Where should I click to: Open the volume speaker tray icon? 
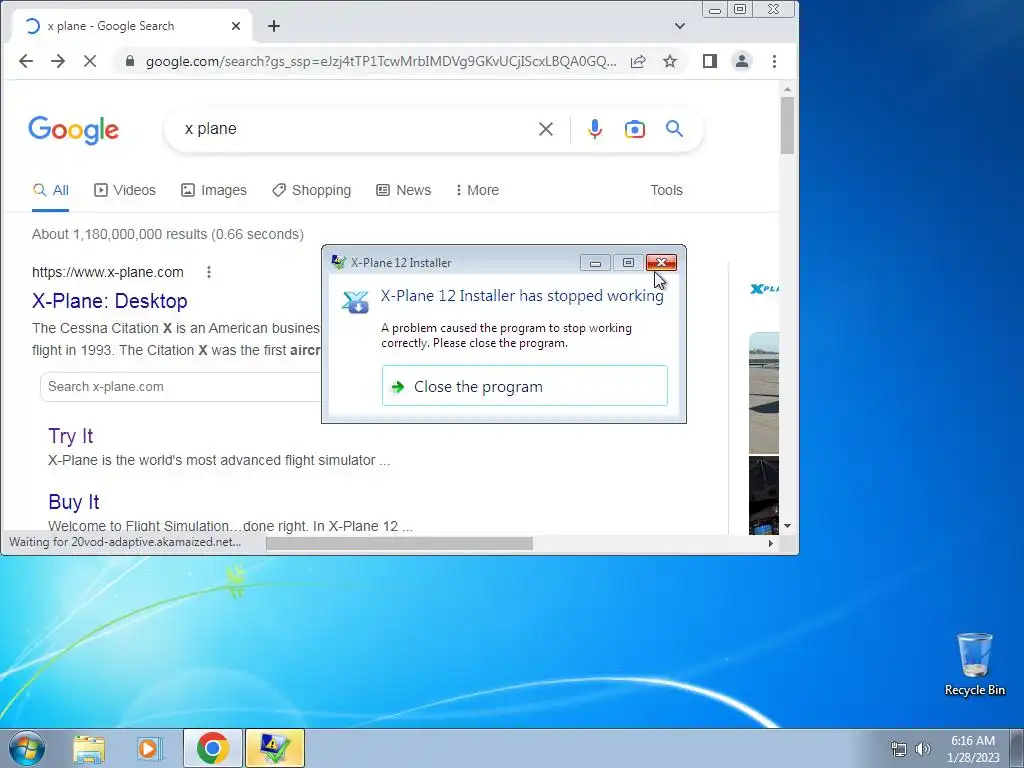click(923, 749)
